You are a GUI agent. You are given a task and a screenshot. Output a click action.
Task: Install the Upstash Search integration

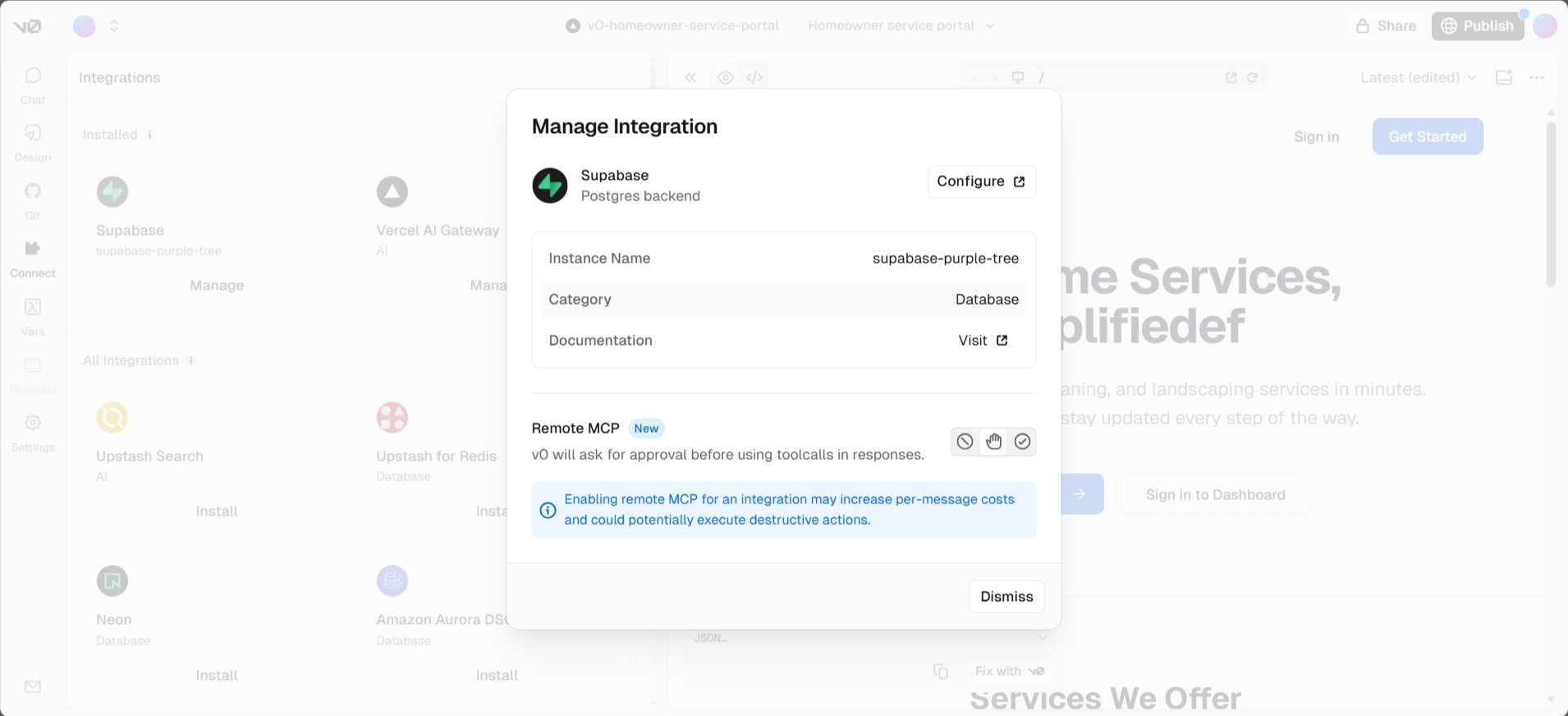(217, 511)
